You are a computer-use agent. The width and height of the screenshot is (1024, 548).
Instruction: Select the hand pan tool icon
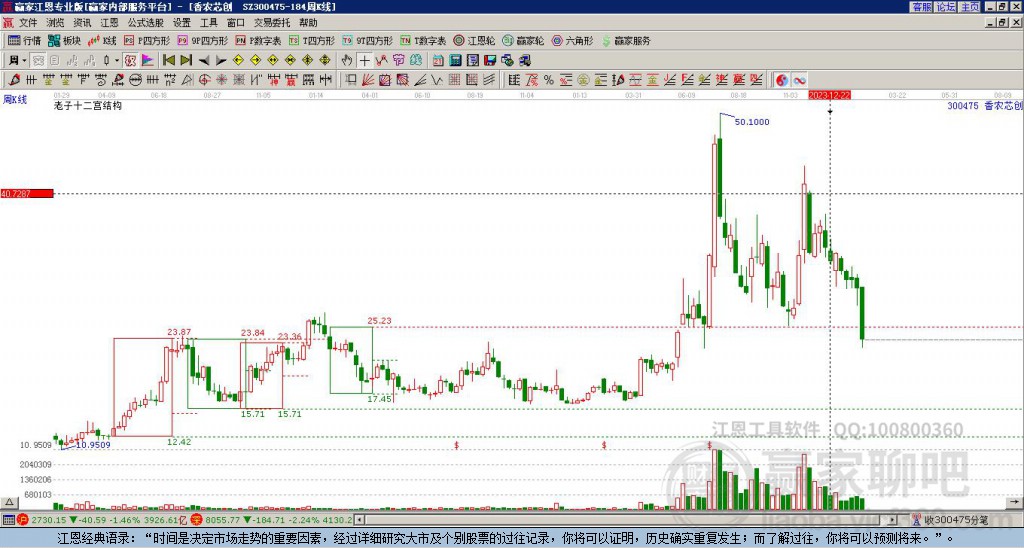click(x=347, y=61)
